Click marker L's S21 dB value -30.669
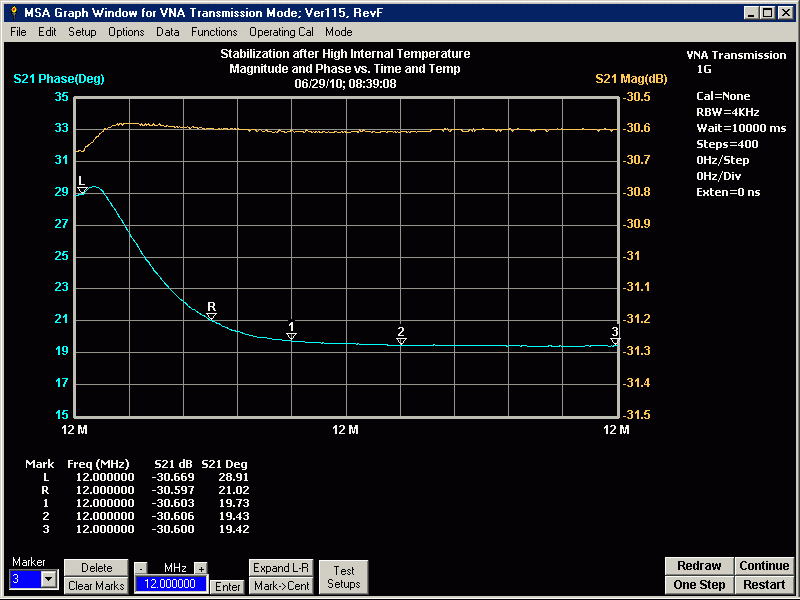 [x=173, y=477]
